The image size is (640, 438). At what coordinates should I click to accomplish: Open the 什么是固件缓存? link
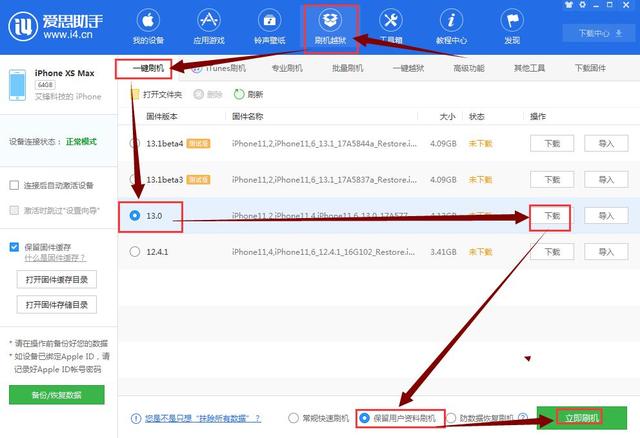[x=55, y=258]
